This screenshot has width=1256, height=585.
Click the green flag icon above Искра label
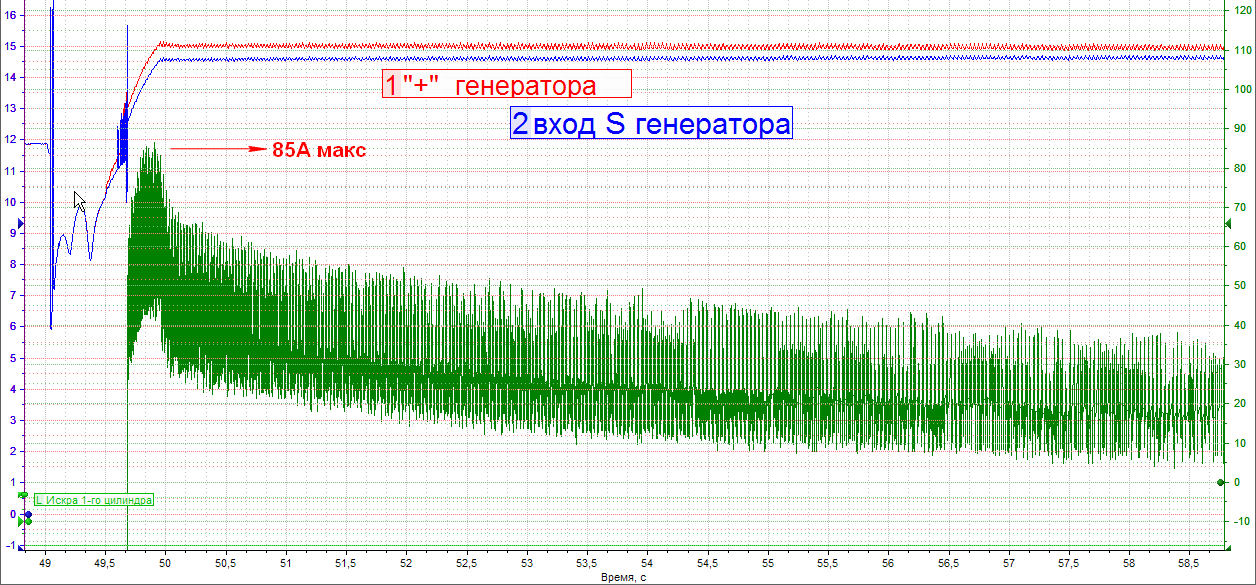coord(23,495)
